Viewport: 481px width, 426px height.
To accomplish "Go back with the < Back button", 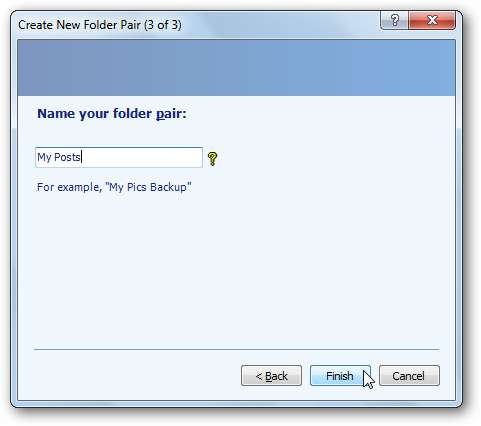I will [x=271, y=376].
